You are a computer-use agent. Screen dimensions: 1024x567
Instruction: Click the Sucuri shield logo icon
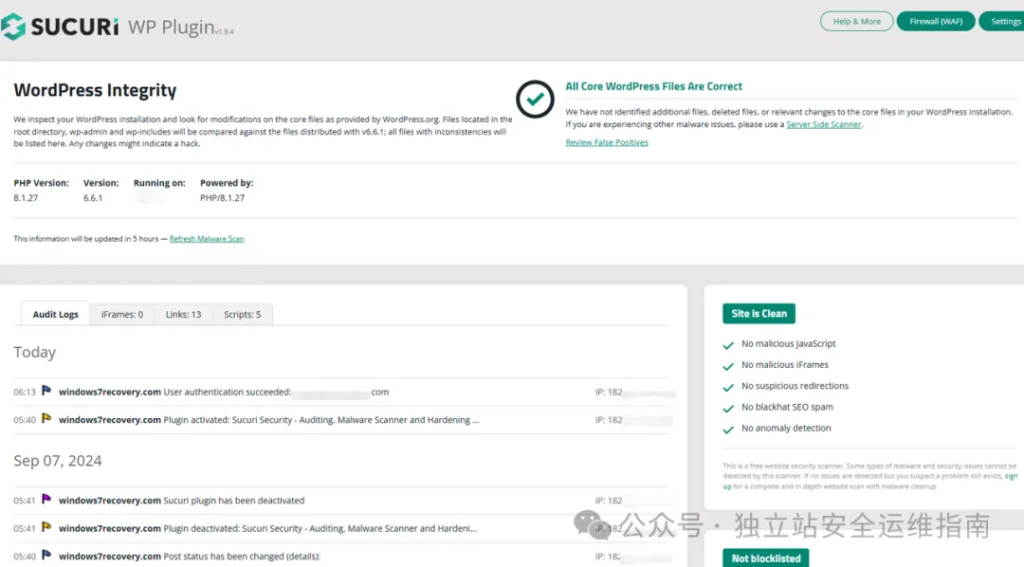tap(13, 27)
